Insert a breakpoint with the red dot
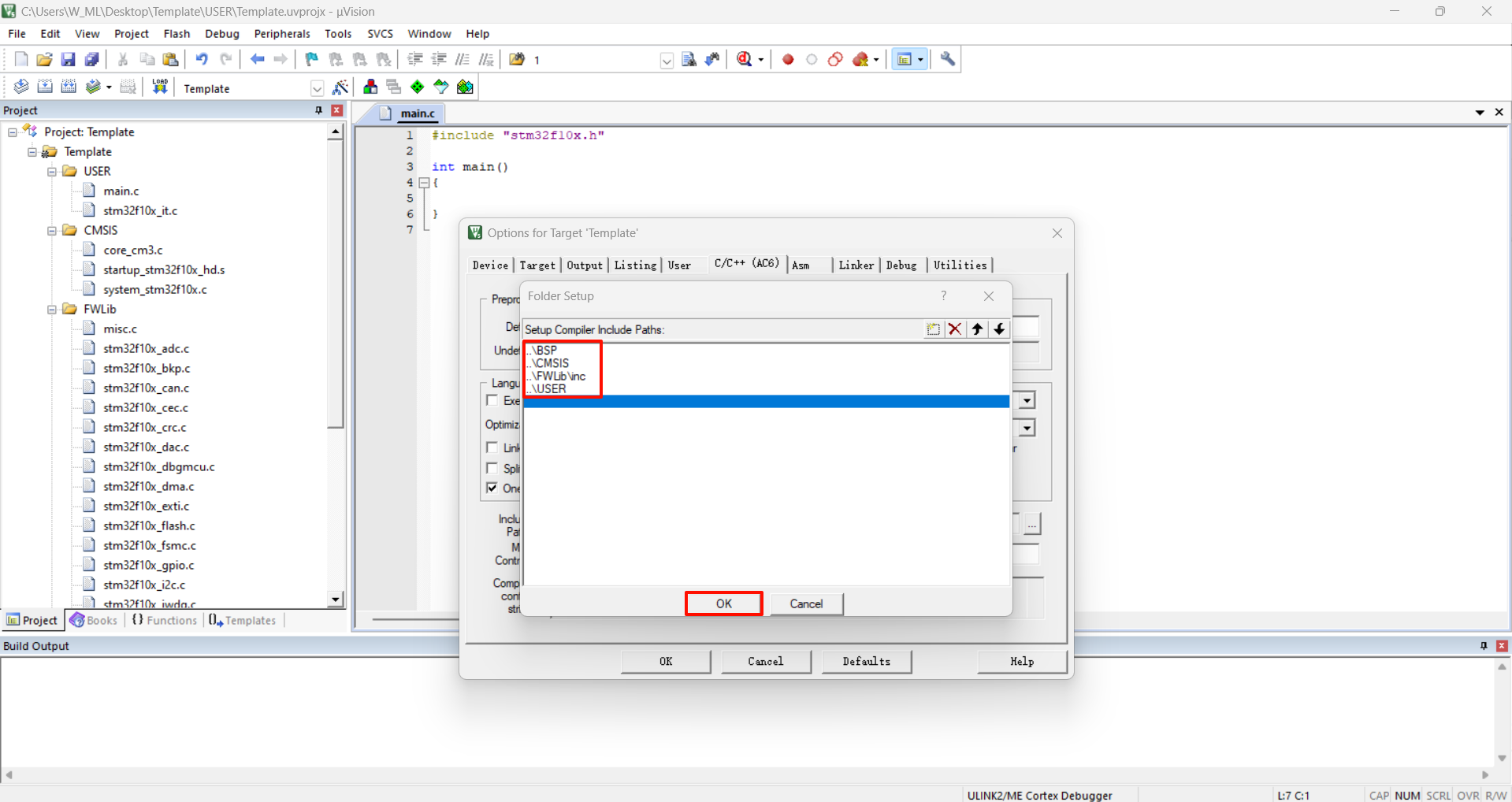This screenshot has width=1512, height=802. tap(788, 59)
